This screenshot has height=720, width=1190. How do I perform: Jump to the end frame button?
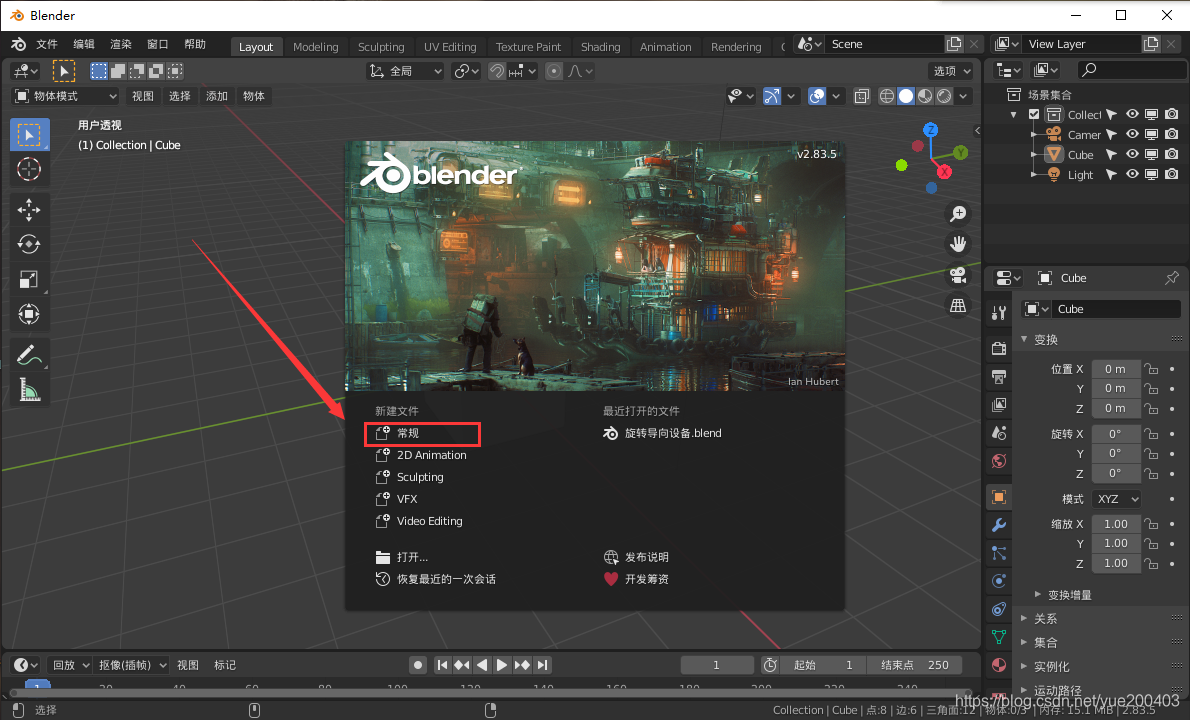[542, 665]
